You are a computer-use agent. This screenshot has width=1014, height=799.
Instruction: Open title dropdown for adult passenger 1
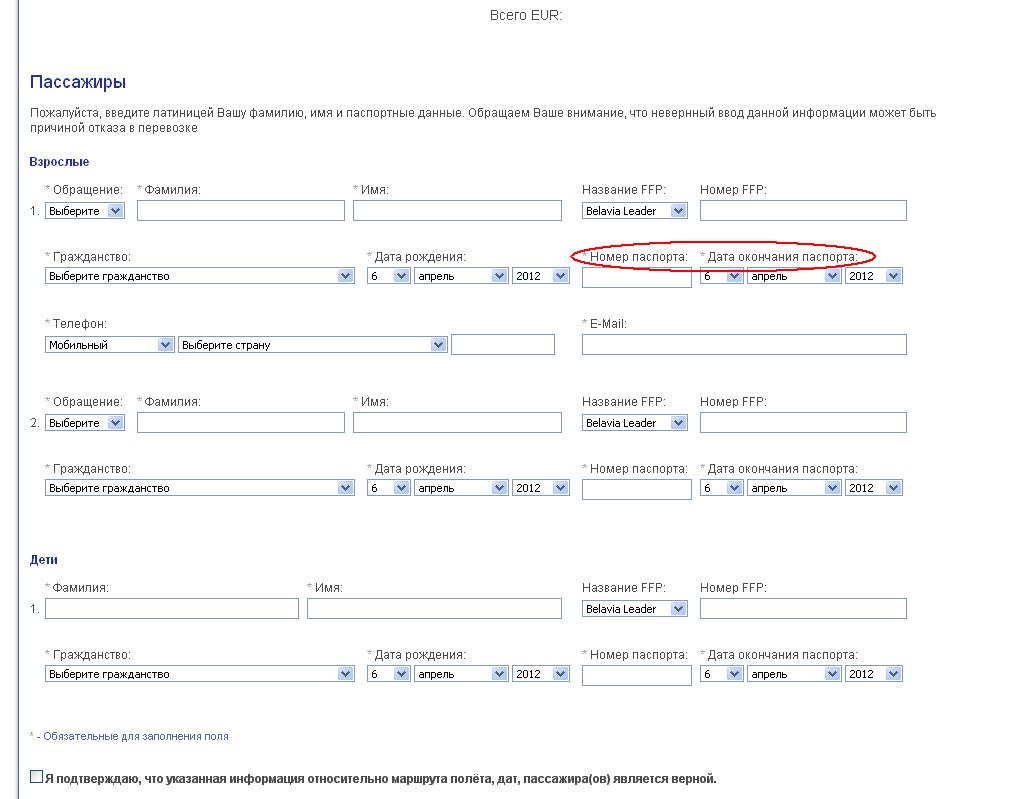click(x=85, y=211)
